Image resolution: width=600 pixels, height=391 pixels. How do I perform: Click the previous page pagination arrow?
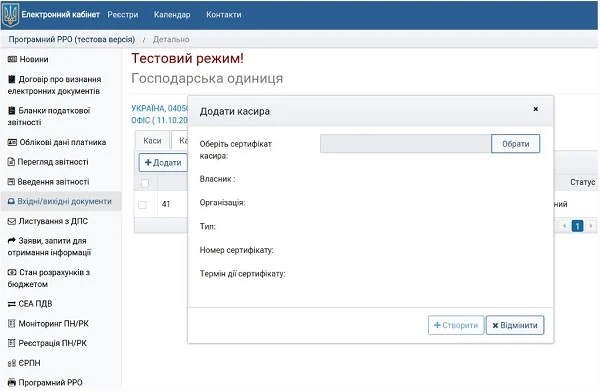(564, 226)
